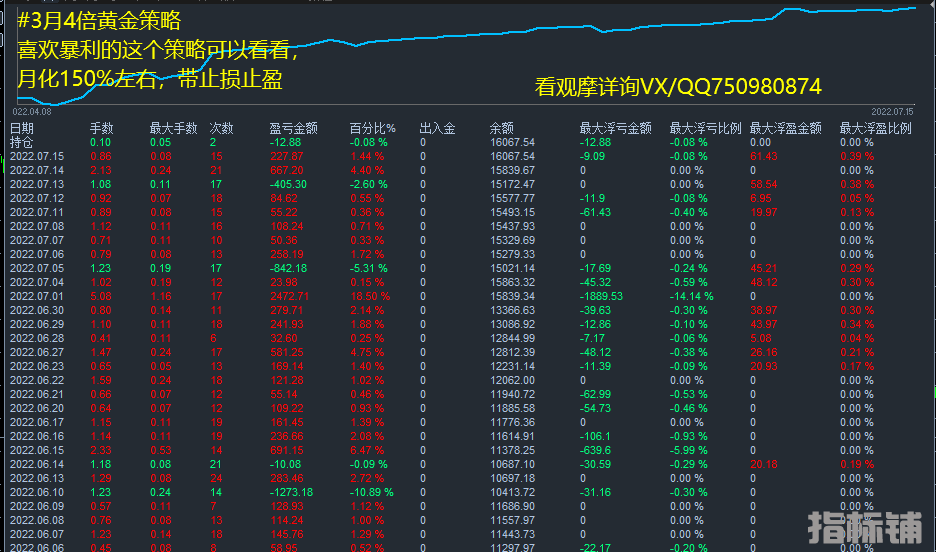
Task: Click the max lots value 1.16
Action: click(161, 297)
